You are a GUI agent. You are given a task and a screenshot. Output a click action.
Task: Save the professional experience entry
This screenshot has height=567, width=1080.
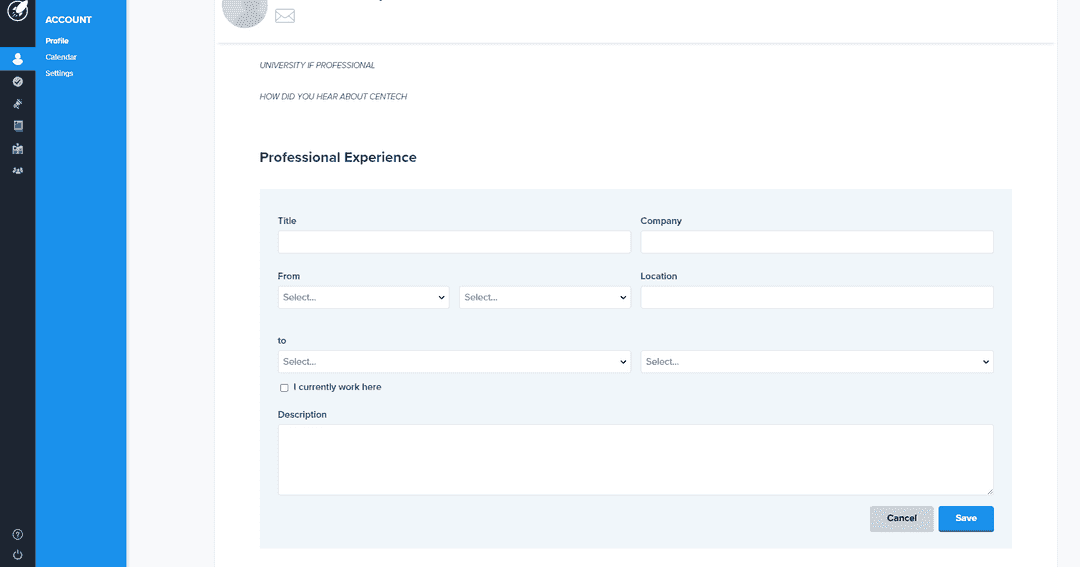pyautogui.click(x=965, y=518)
